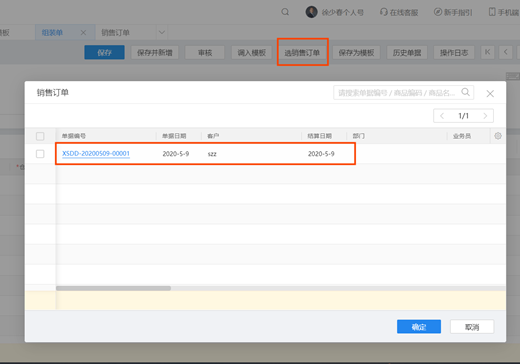Image resolution: width=520 pixels, height=364 pixels.
Task: Expand the tab list dropdown chevron
Action: pos(162,32)
